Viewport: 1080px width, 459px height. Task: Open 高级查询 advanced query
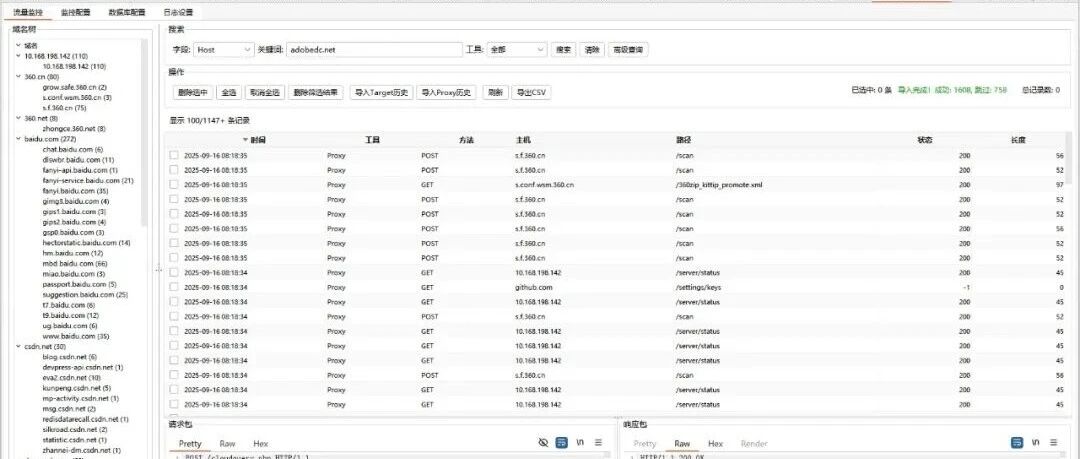[x=628, y=50]
